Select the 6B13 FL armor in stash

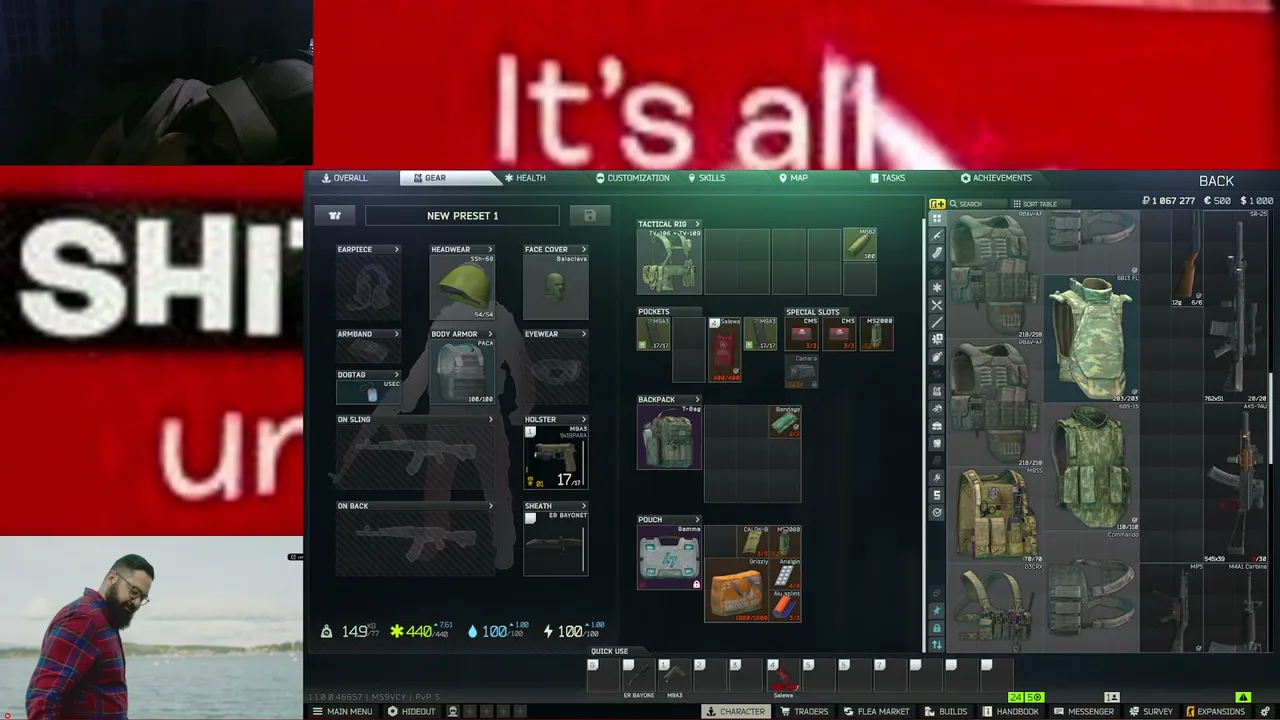point(1092,338)
